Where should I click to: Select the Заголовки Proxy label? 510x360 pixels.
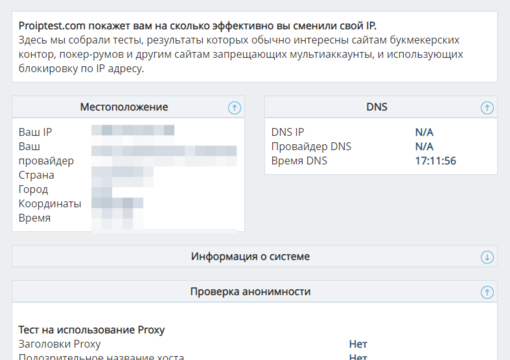(x=60, y=344)
